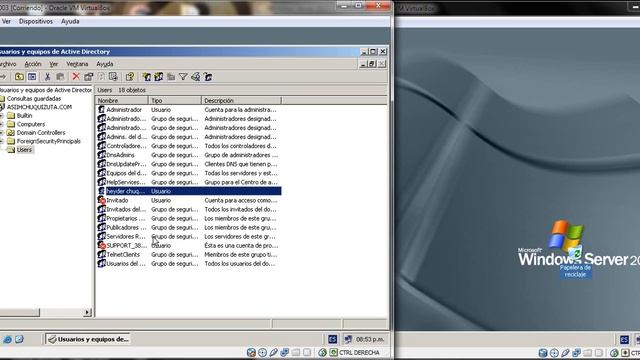
Task: Open Properties via the toolbar icon
Action: (89, 77)
